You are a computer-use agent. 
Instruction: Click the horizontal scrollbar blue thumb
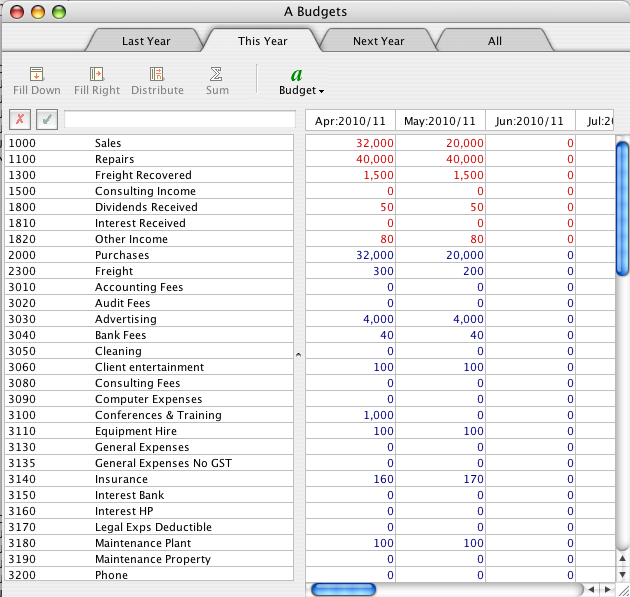(x=344, y=589)
